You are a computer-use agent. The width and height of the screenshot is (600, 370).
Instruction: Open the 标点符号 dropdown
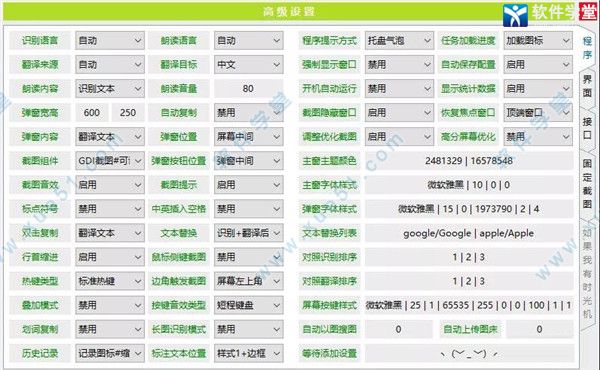110,209
